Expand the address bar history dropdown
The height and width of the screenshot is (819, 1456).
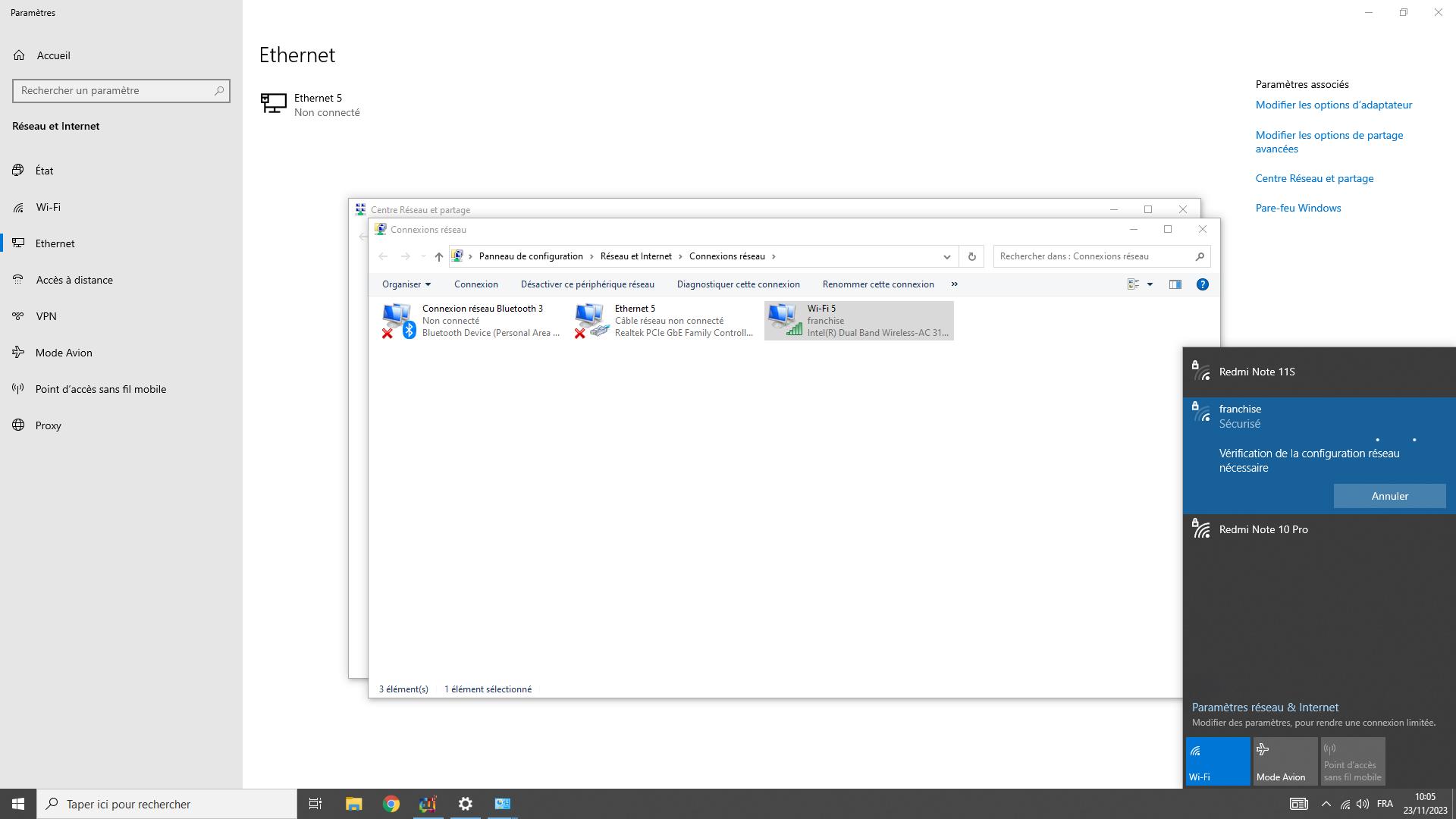[946, 256]
